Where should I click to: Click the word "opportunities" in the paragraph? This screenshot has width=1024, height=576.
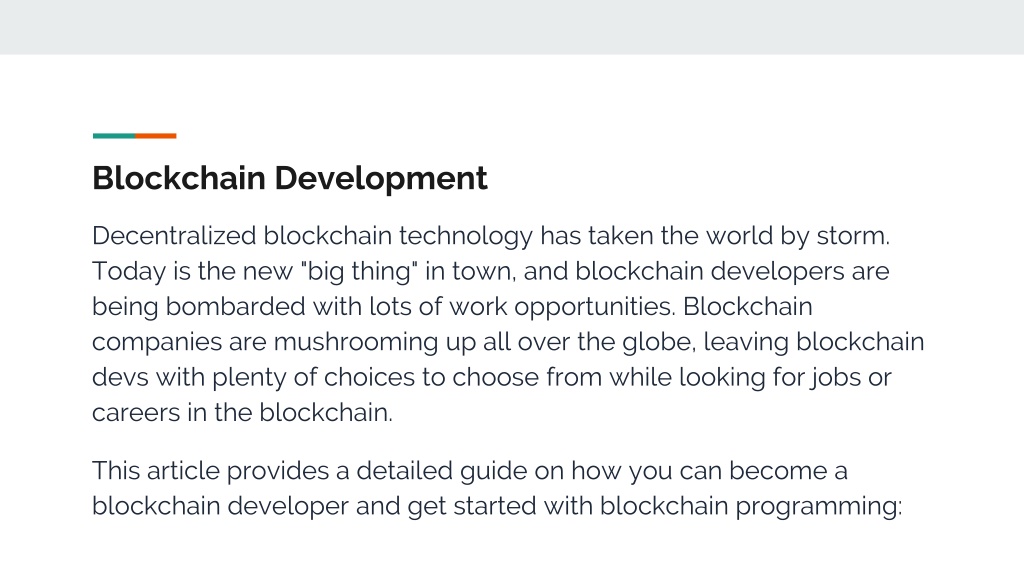point(595,308)
